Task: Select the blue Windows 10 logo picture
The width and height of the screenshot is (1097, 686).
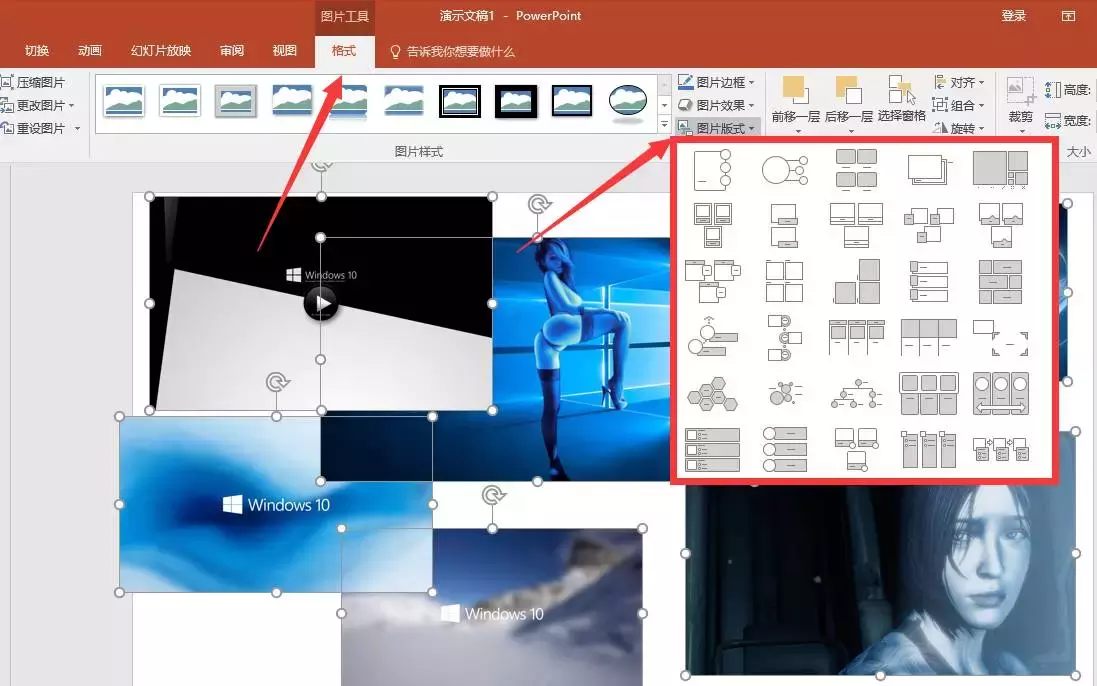Action: point(276,504)
